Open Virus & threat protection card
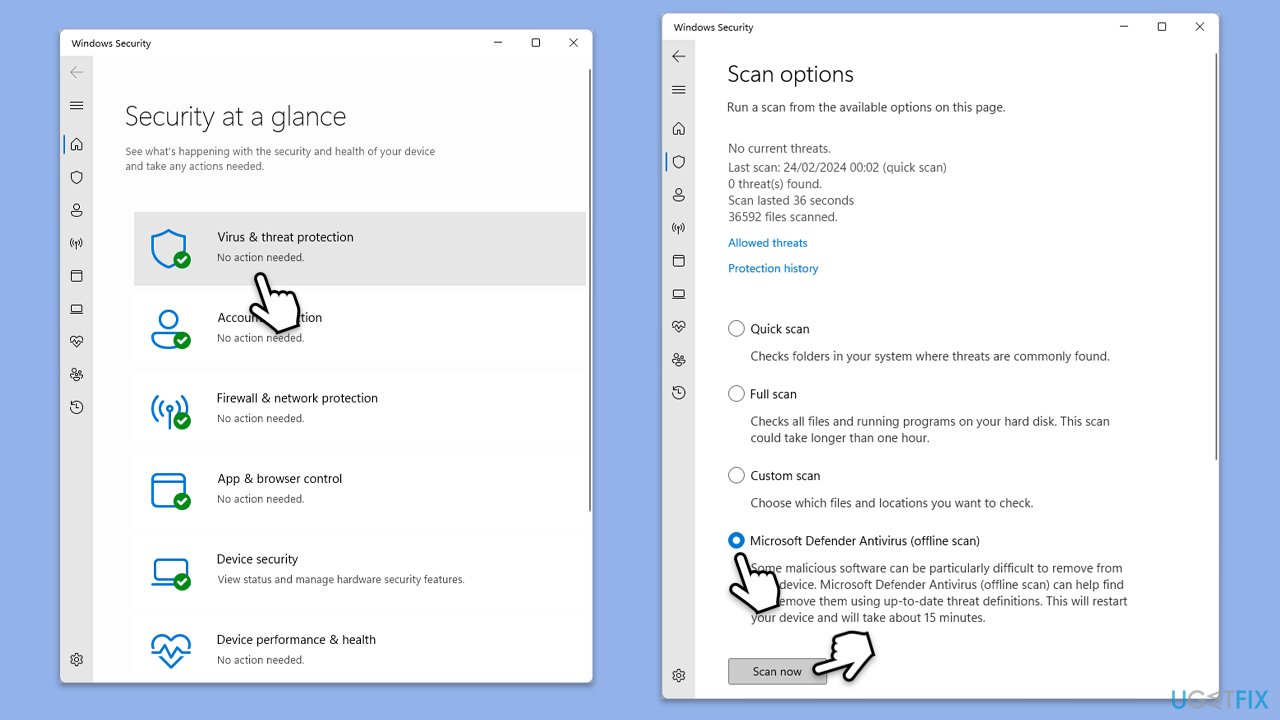The width and height of the screenshot is (1280, 720). click(360, 249)
